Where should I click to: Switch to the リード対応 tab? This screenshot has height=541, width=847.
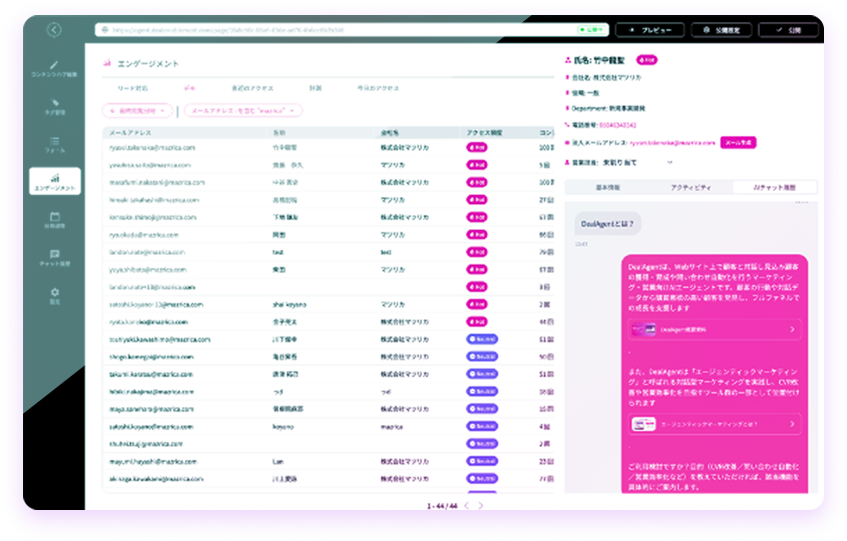[x=132, y=88]
